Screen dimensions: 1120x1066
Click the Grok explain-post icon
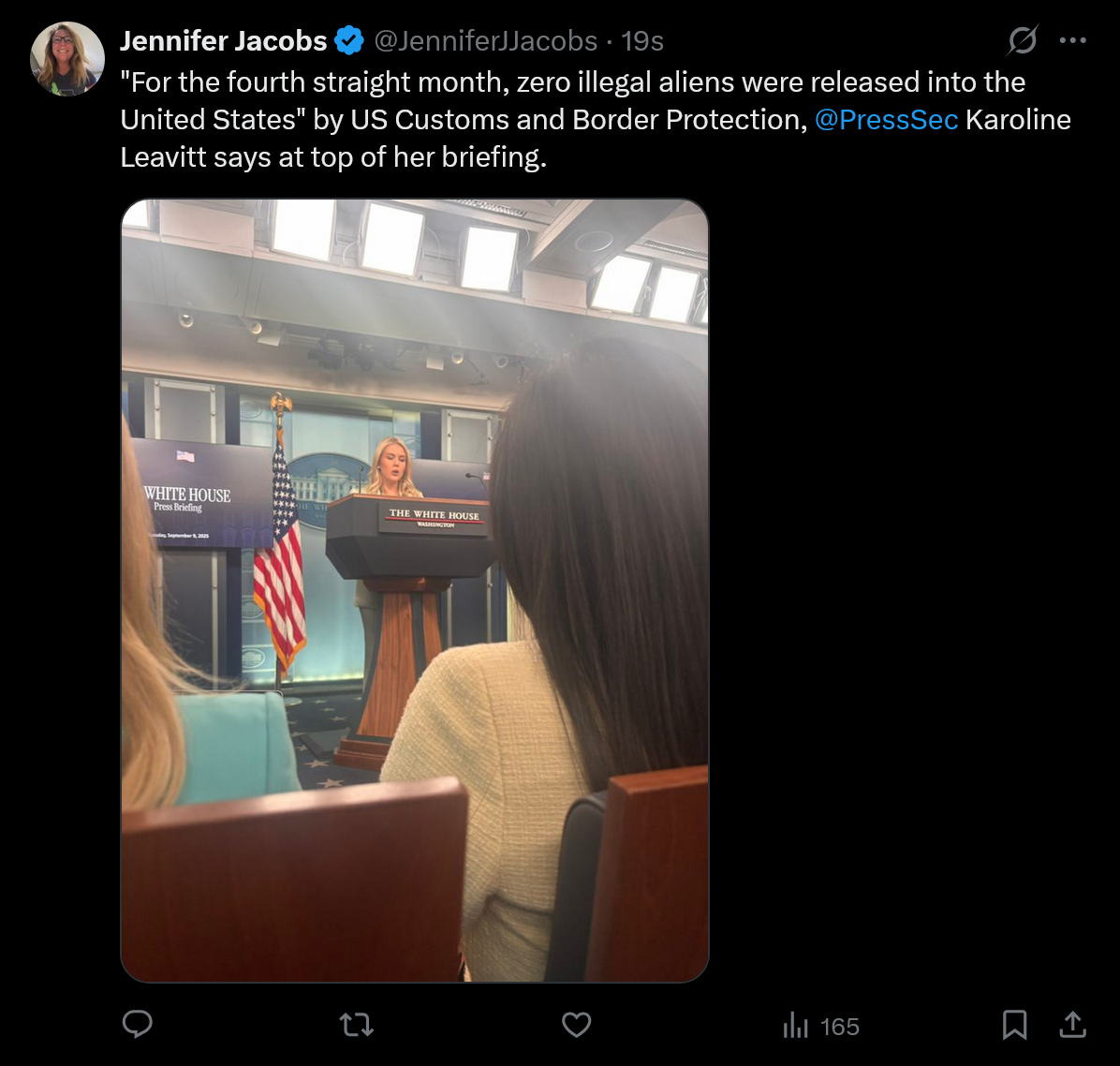point(1023,40)
